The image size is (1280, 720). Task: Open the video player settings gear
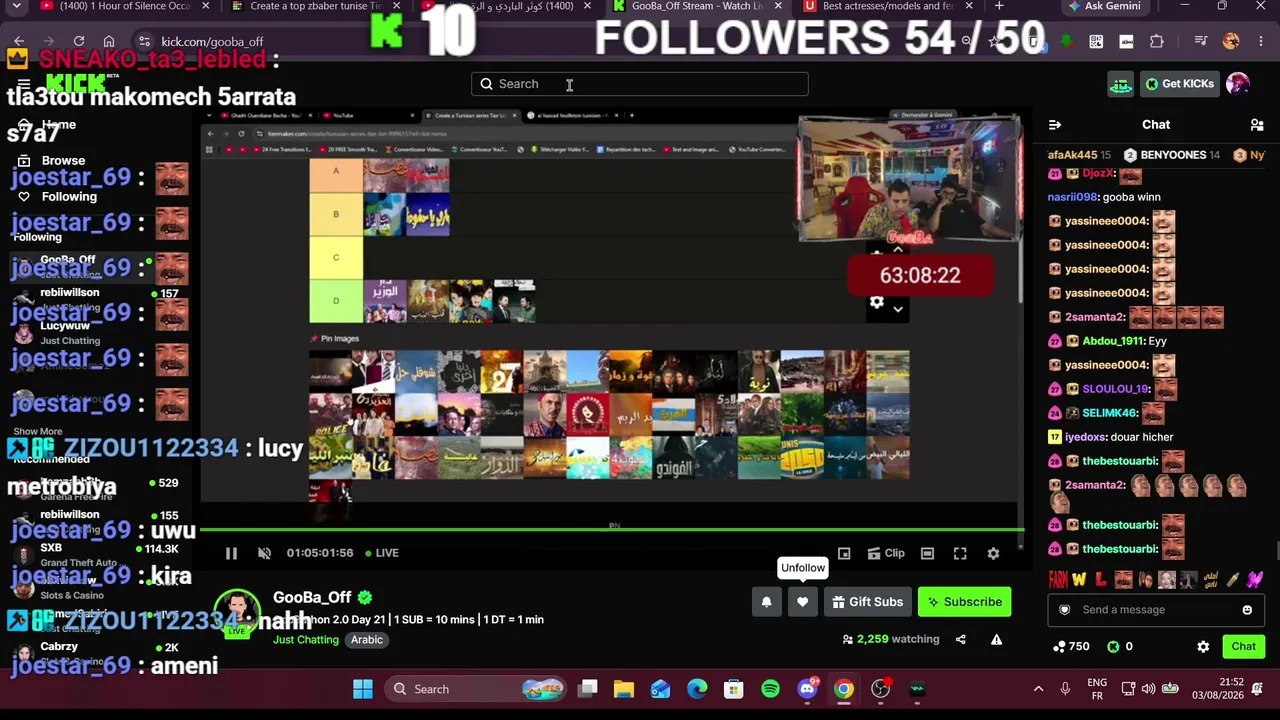tap(993, 553)
